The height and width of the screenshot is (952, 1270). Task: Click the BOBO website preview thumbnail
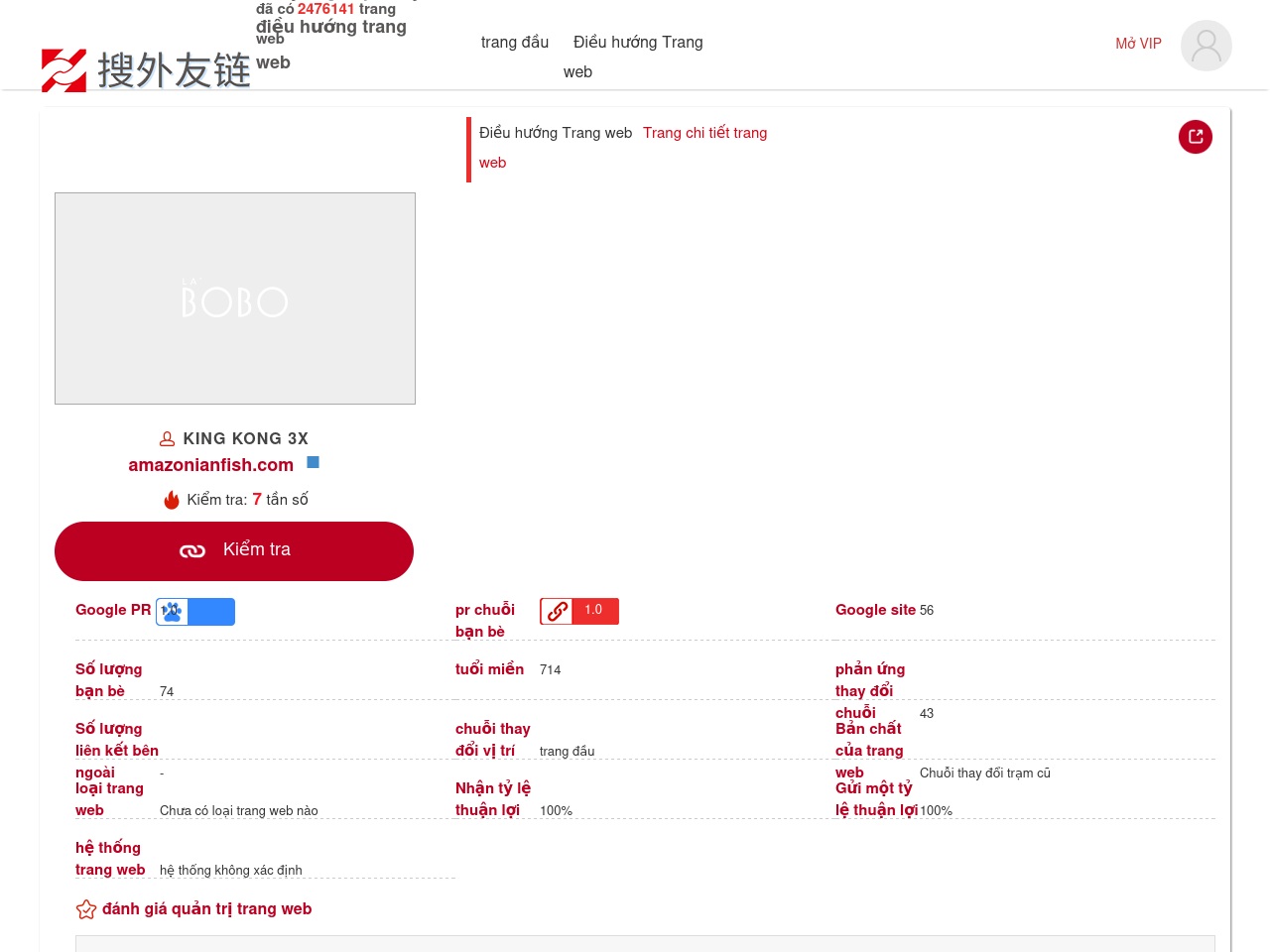coord(235,298)
